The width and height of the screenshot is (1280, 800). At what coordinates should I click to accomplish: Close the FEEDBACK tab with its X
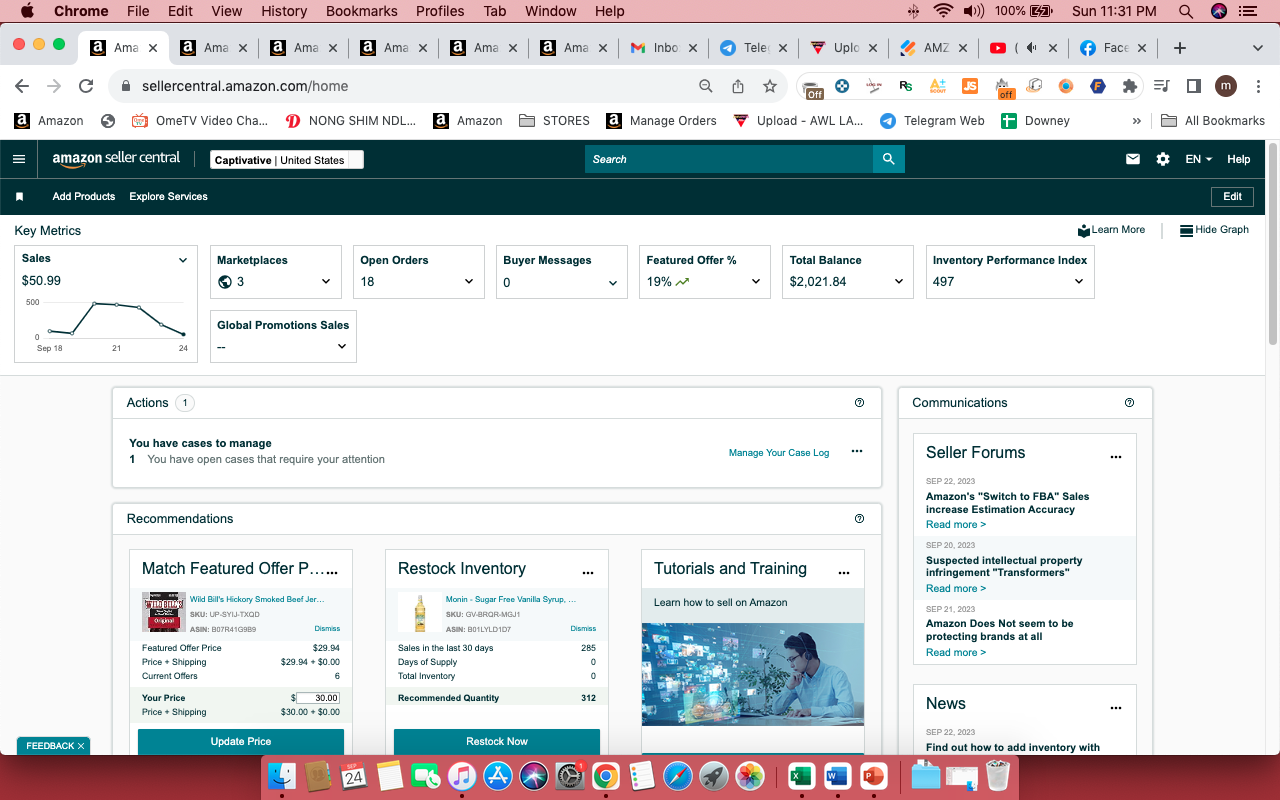coord(81,746)
